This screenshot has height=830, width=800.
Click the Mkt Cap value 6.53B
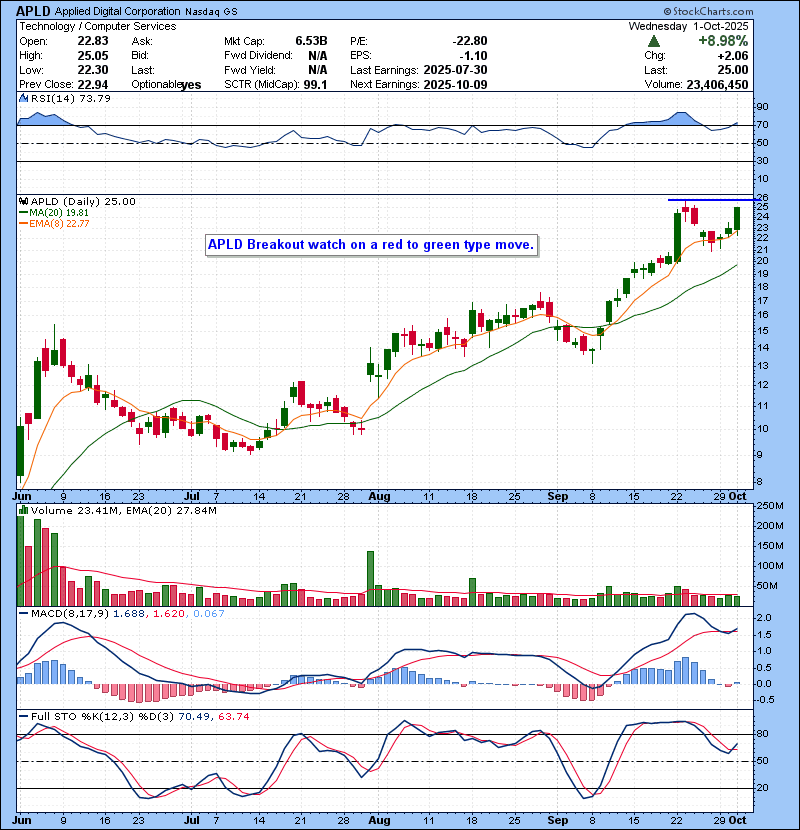click(x=311, y=41)
